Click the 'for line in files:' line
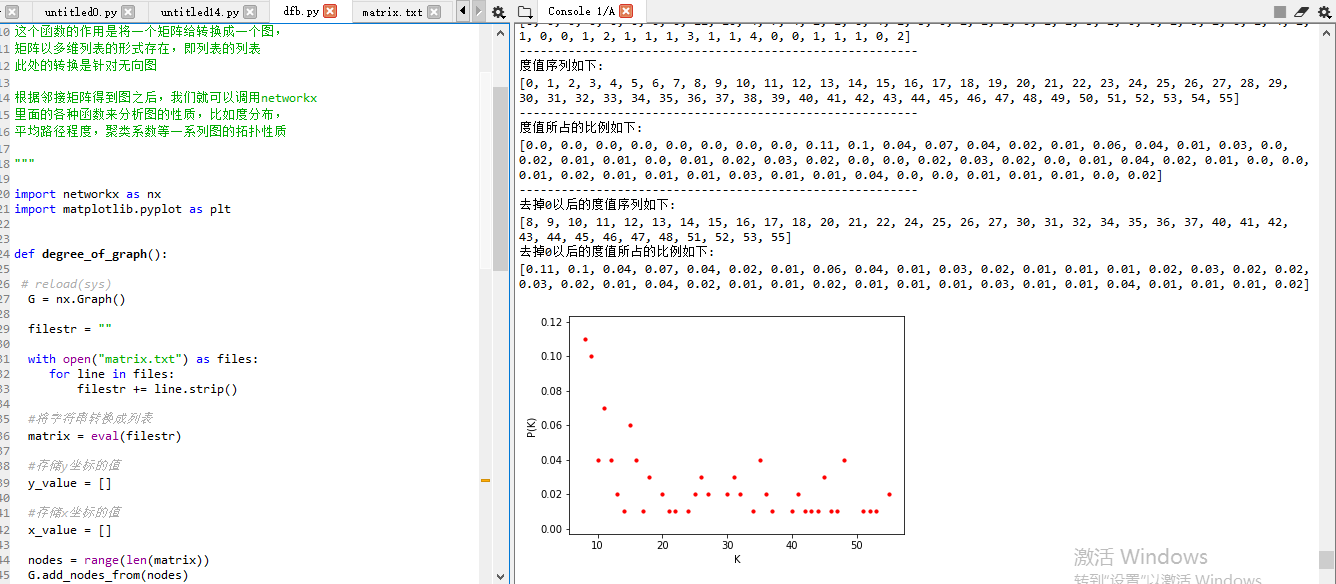Viewport: 1336px width, 584px height. (112, 374)
